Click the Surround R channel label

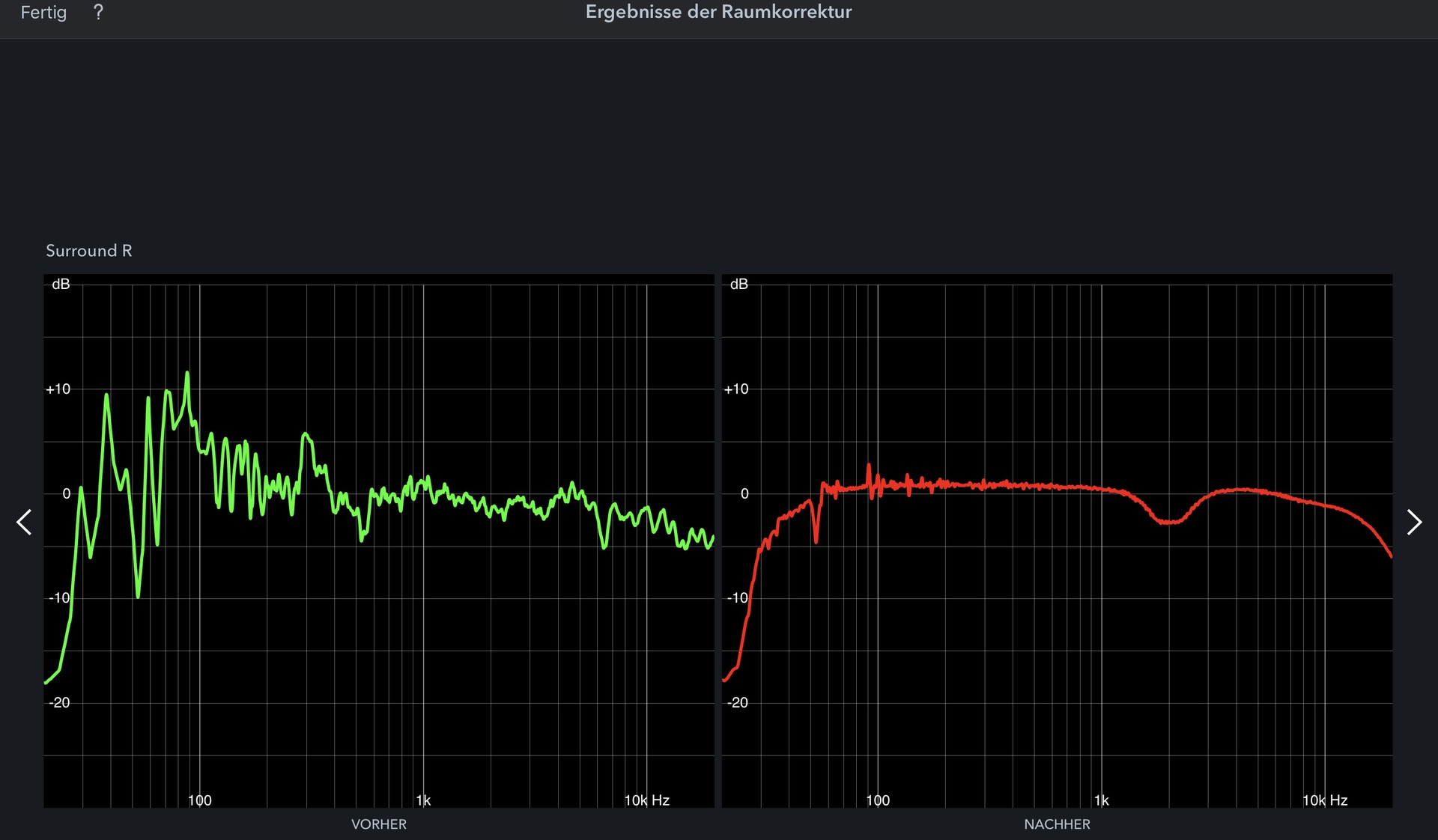coord(89,251)
